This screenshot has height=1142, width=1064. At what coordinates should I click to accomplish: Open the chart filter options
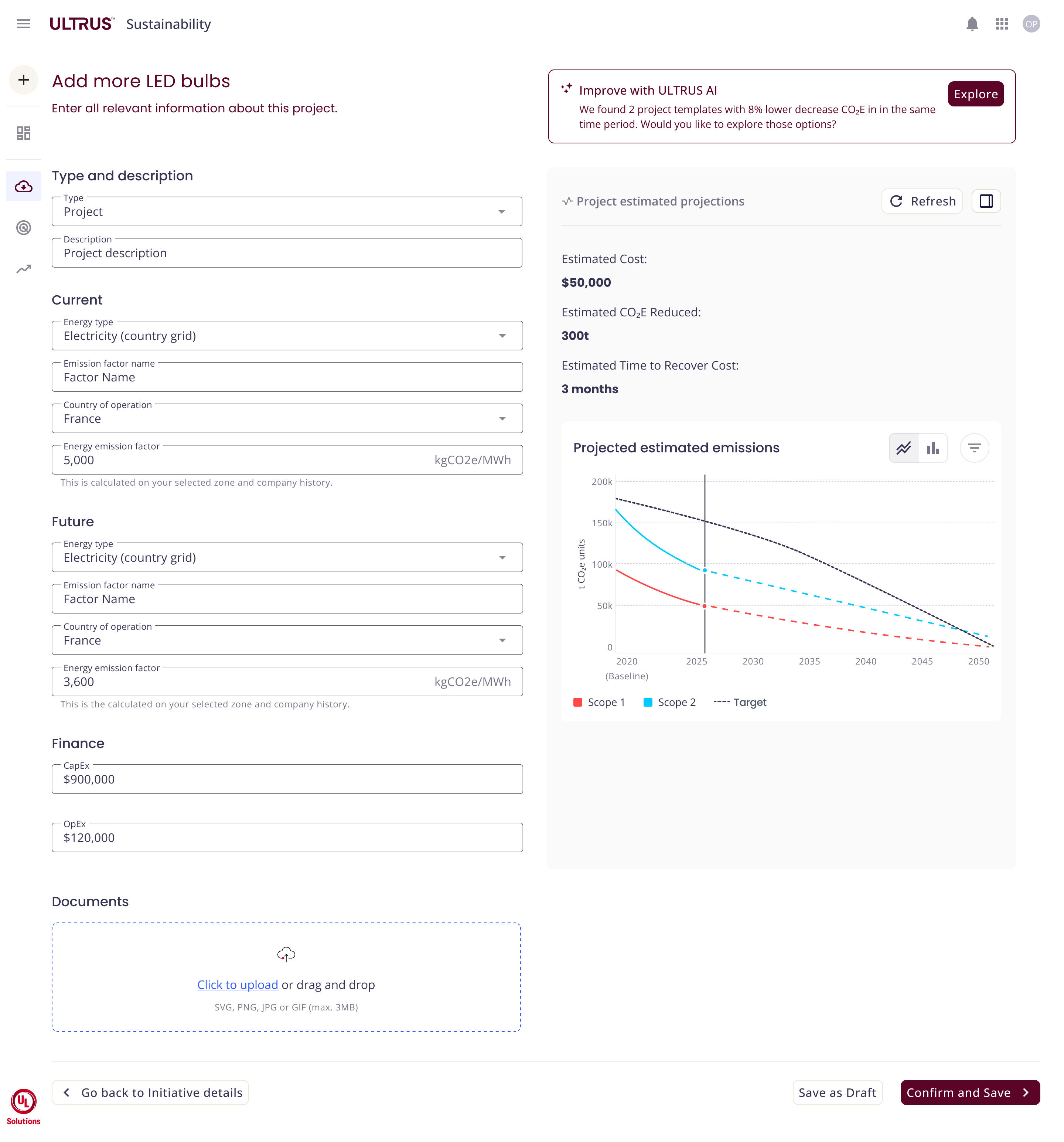[974, 448]
